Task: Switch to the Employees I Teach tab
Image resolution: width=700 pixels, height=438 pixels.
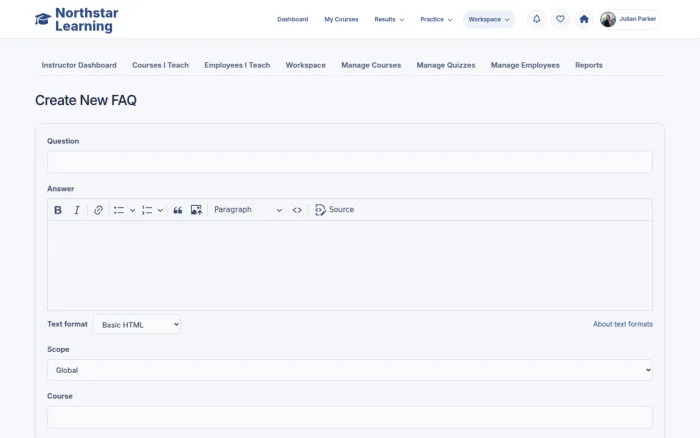Action: click(x=237, y=65)
